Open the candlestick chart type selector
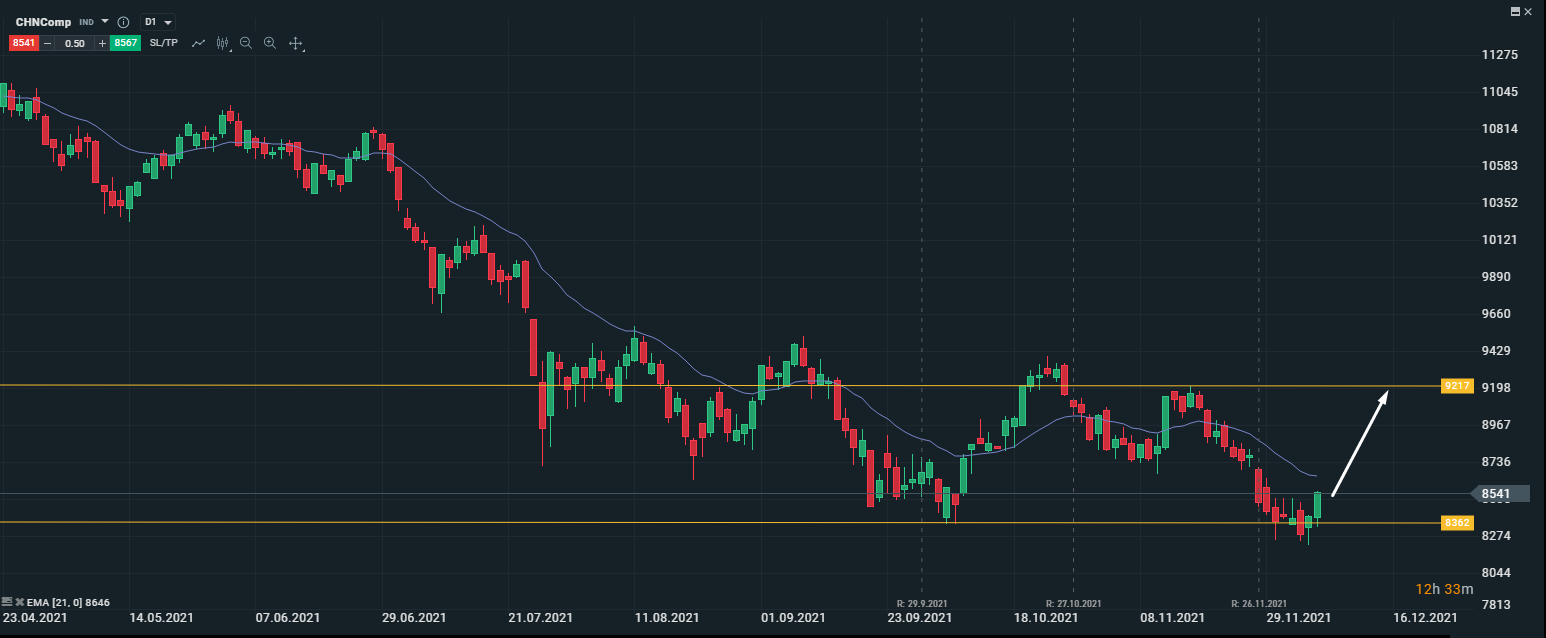Viewport: 1546px width, 638px height. coord(222,43)
